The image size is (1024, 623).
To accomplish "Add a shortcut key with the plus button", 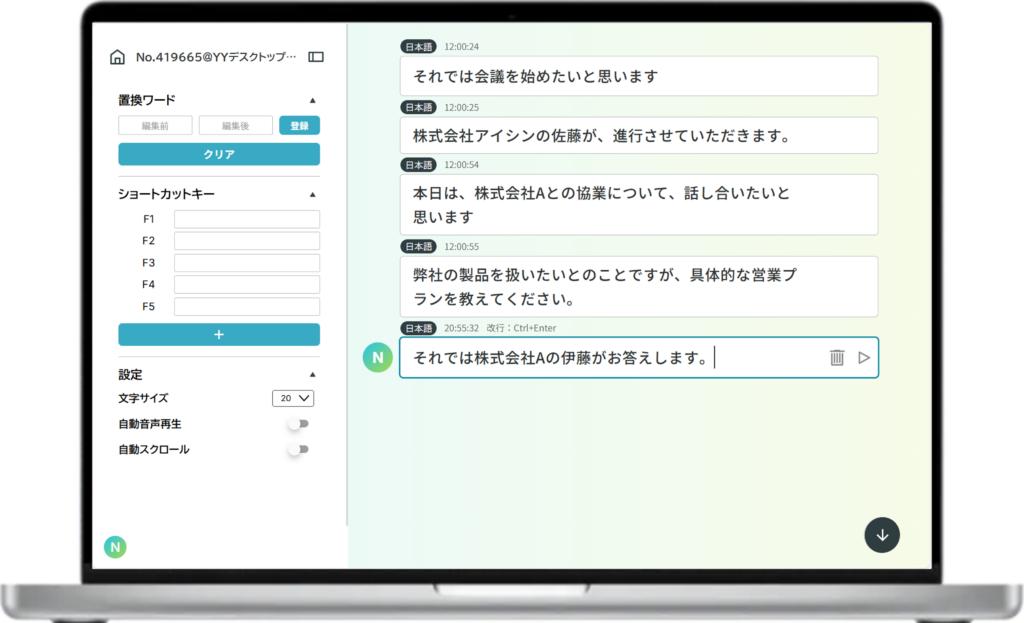I will 219,334.
